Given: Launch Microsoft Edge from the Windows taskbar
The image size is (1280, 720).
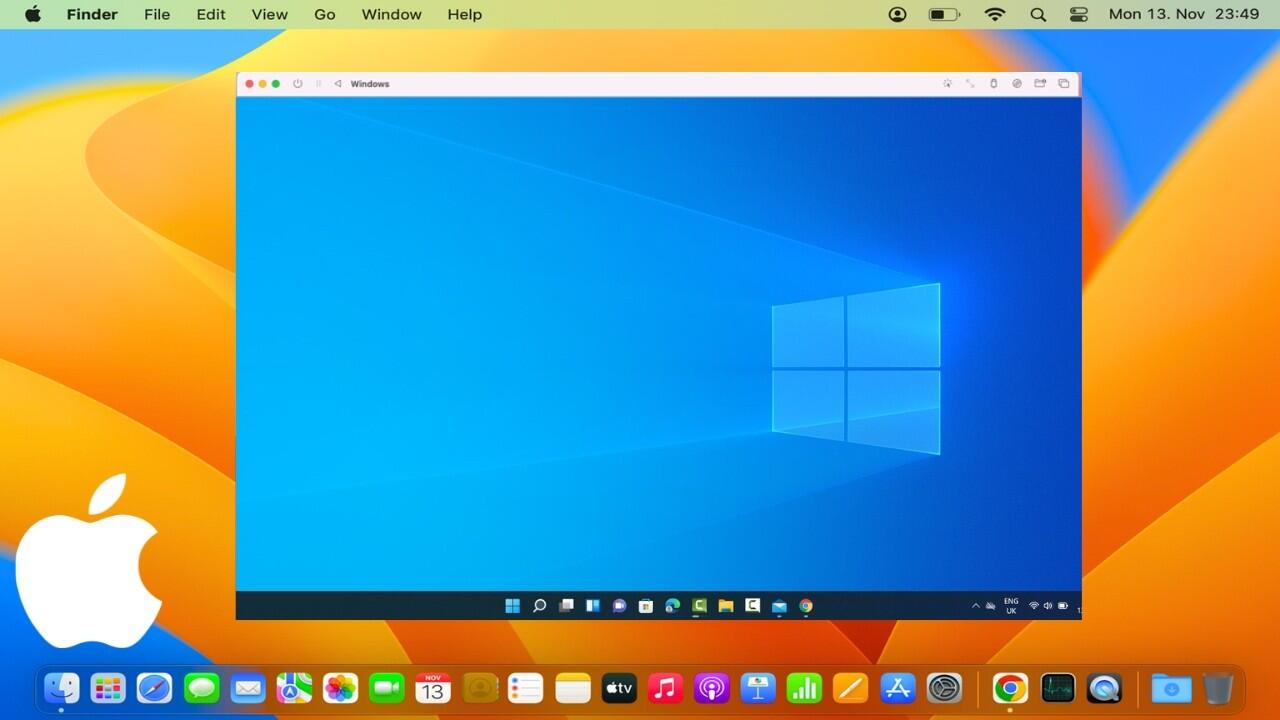Looking at the screenshot, I should 673,606.
